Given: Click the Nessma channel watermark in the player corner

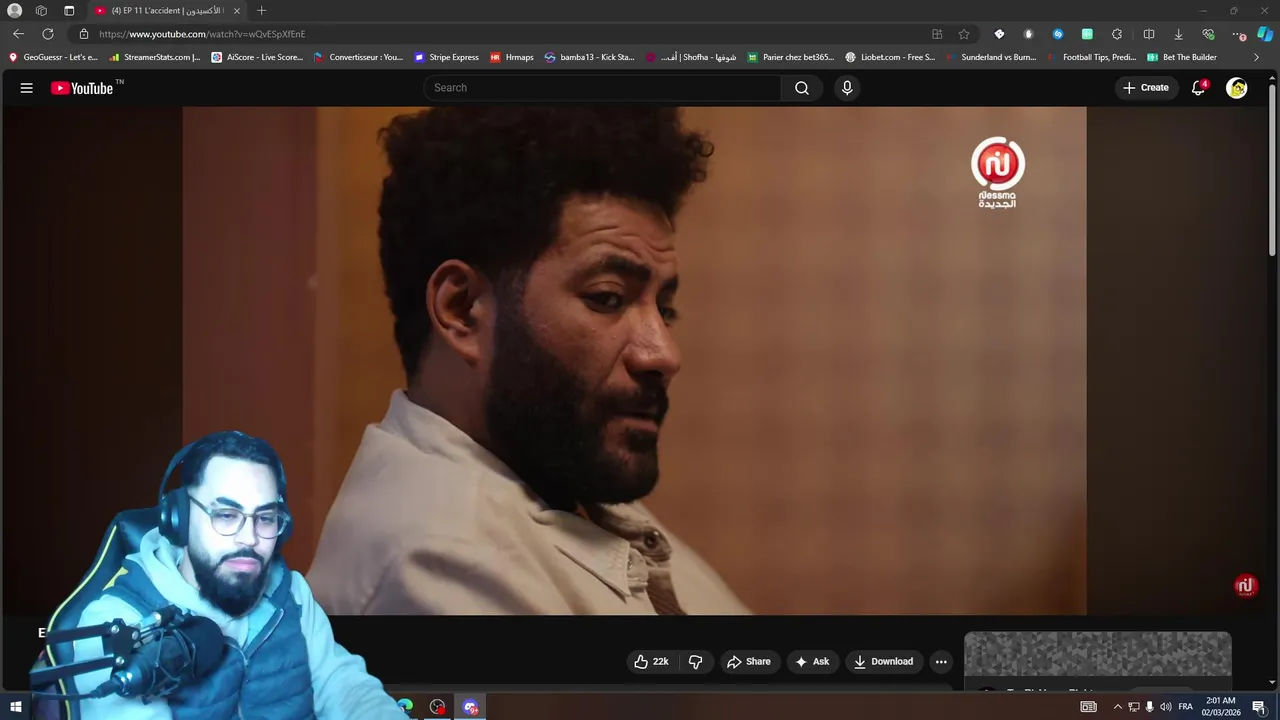Looking at the screenshot, I should 1245,586.
